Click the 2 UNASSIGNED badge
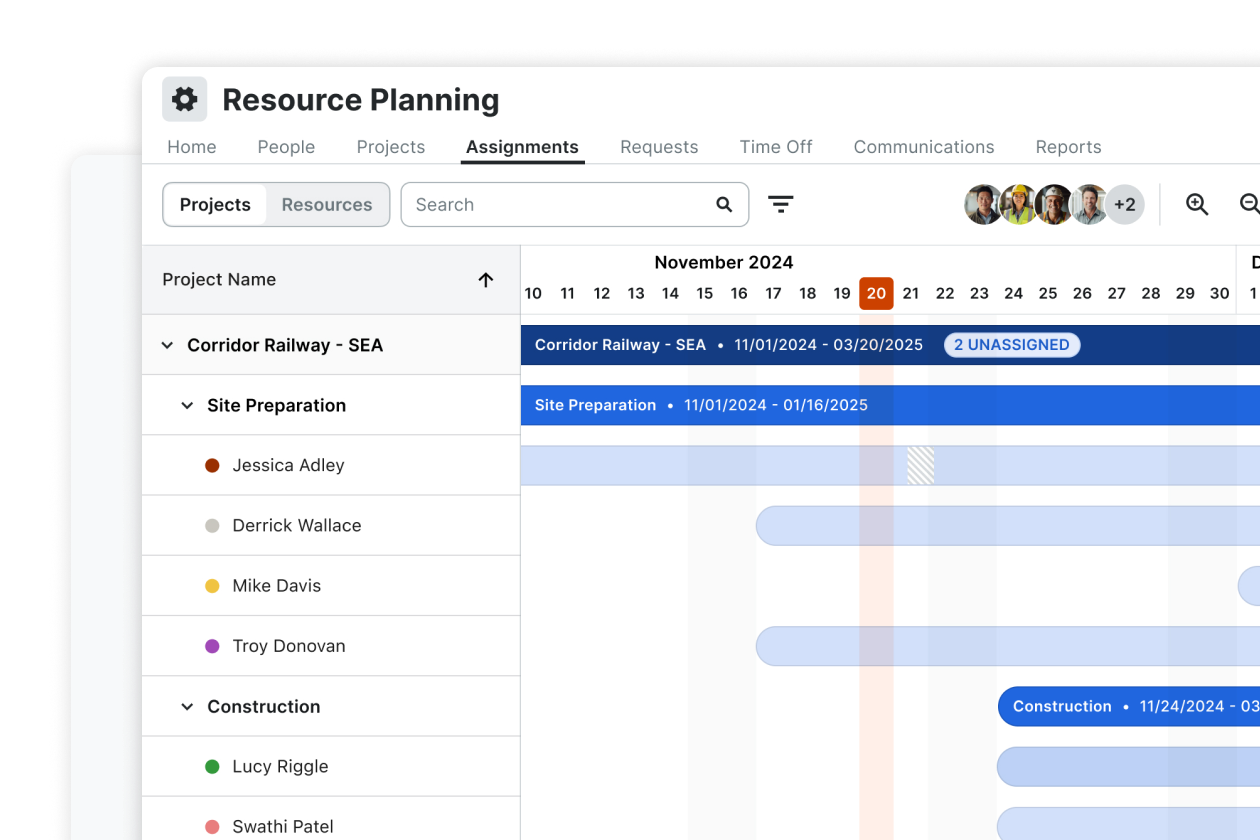This screenshot has width=1260, height=840. pos(1012,345)
